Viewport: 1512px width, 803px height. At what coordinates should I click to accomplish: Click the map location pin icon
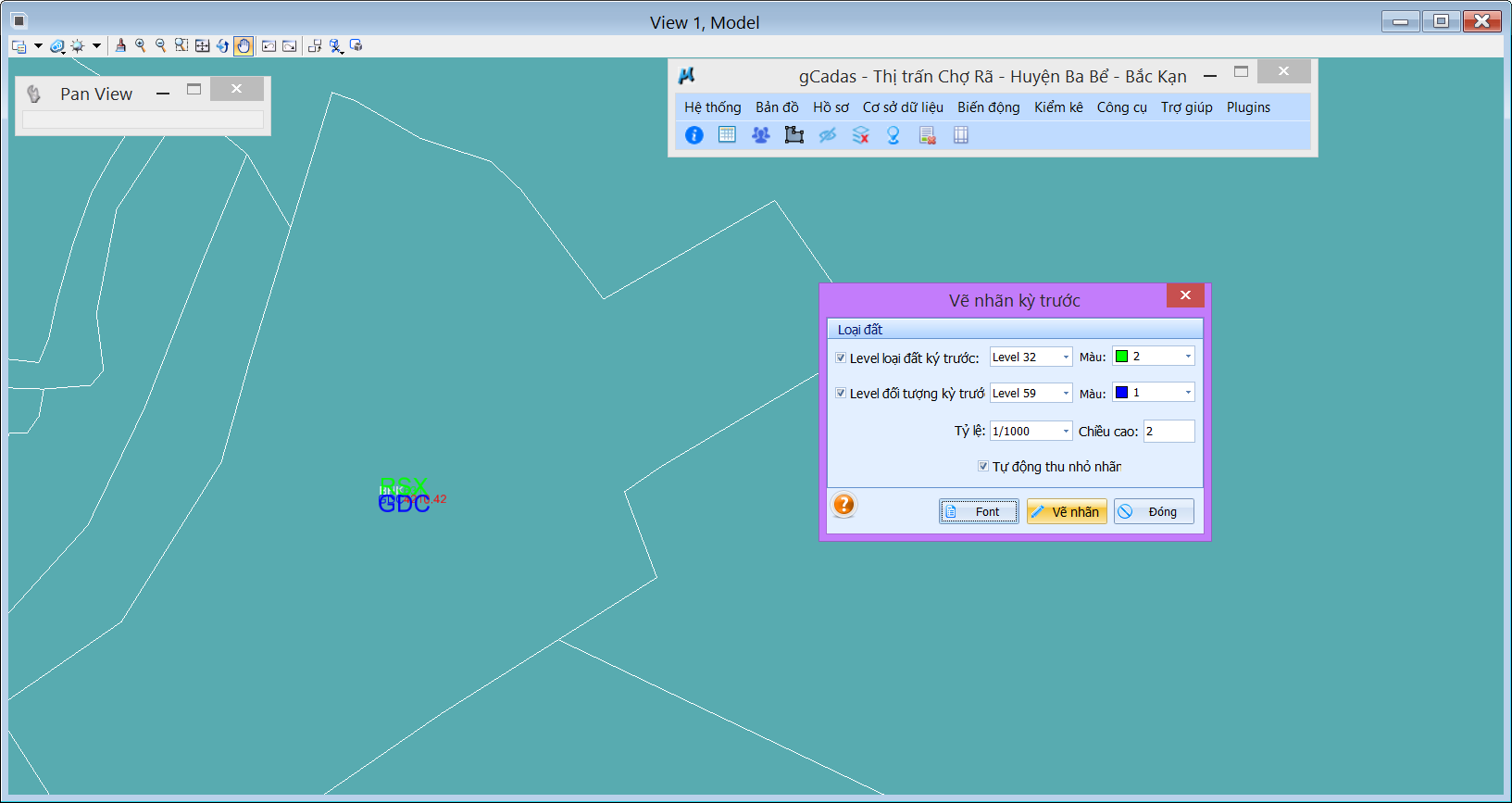click(x=893, y=135)
